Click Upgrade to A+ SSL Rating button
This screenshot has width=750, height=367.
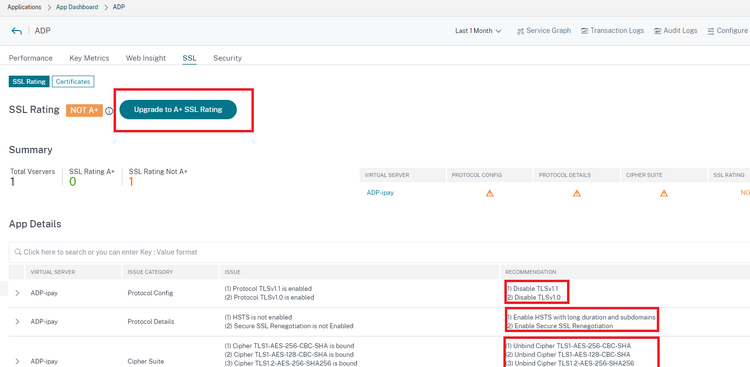pos(178,110)
